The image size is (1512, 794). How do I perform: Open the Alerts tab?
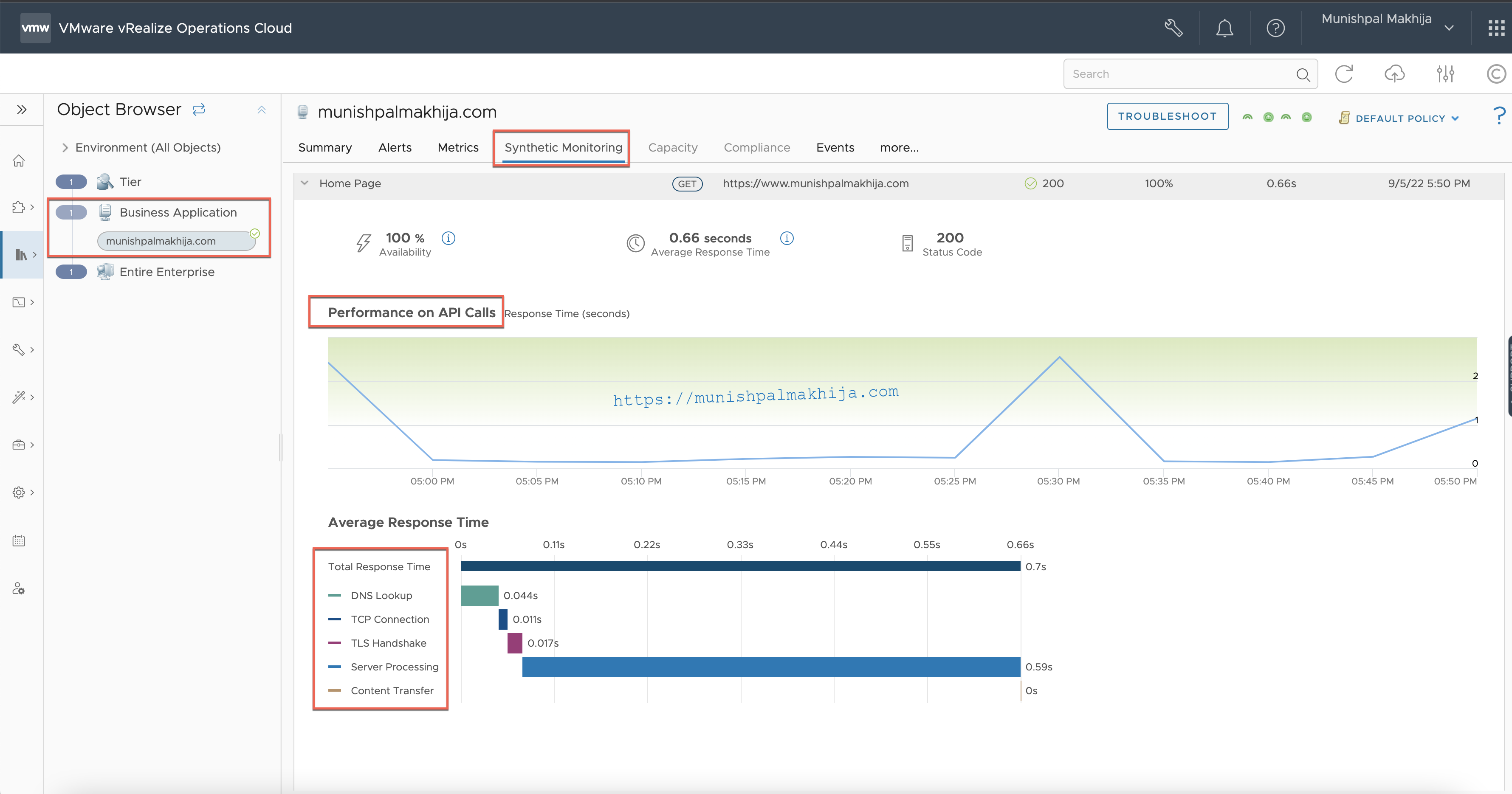395,148
